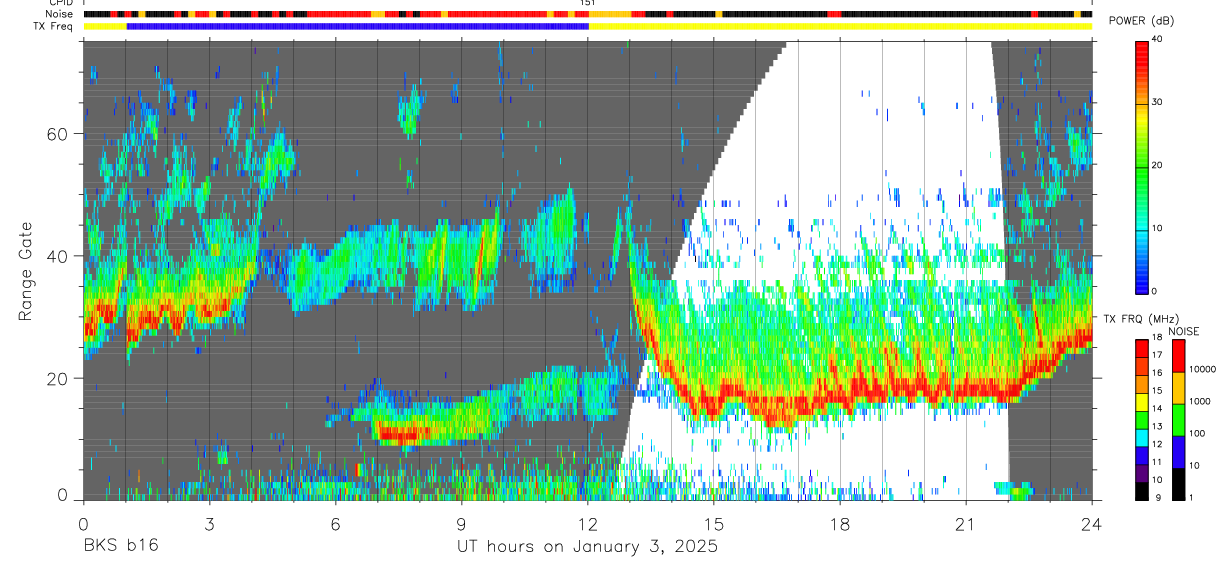Click the Range Gate y-axis title
The width and height of the screenshot is (1228, 567).
coord(25,271)
